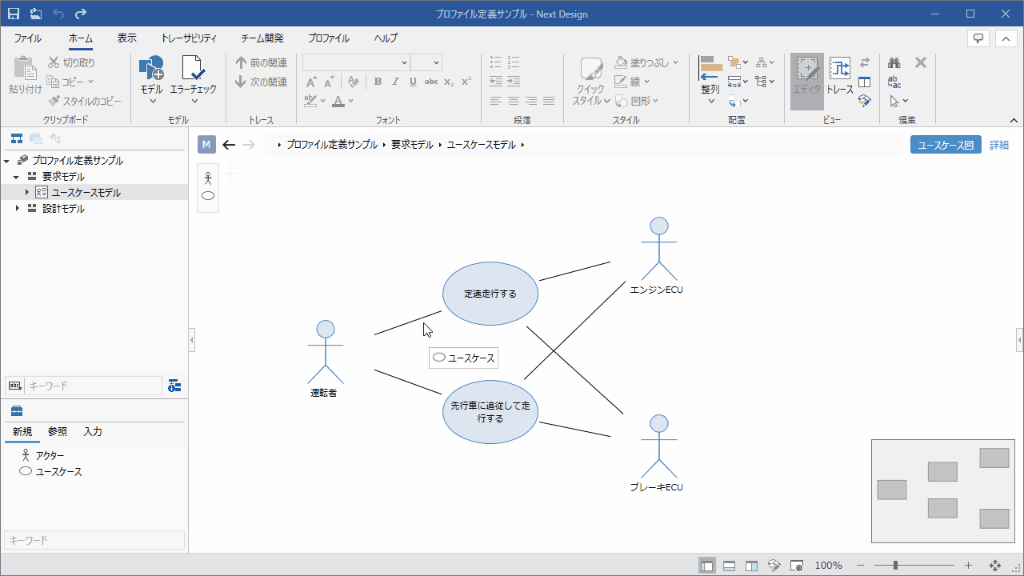The height and width of the screenshot is (576, 1024).
Task: Click the redo arrow in title bar
Action: [x=80, y=14]
